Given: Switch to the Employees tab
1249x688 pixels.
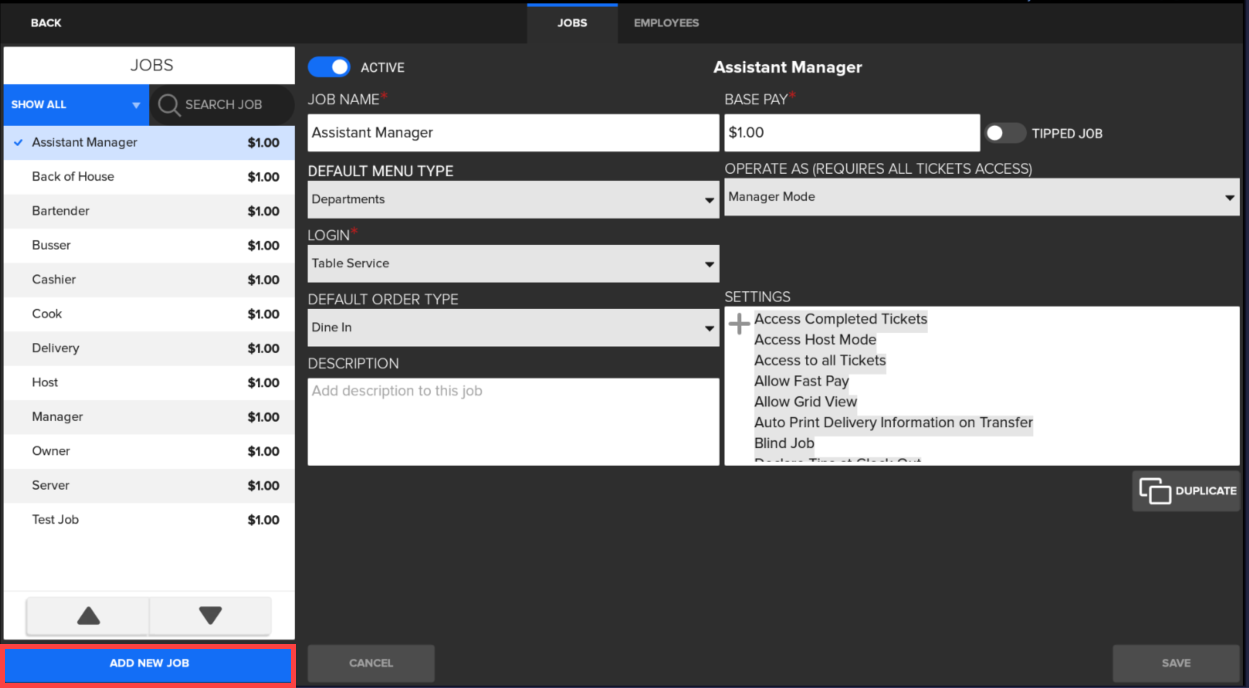Looking at the screenshot, I should click(666, 23).
